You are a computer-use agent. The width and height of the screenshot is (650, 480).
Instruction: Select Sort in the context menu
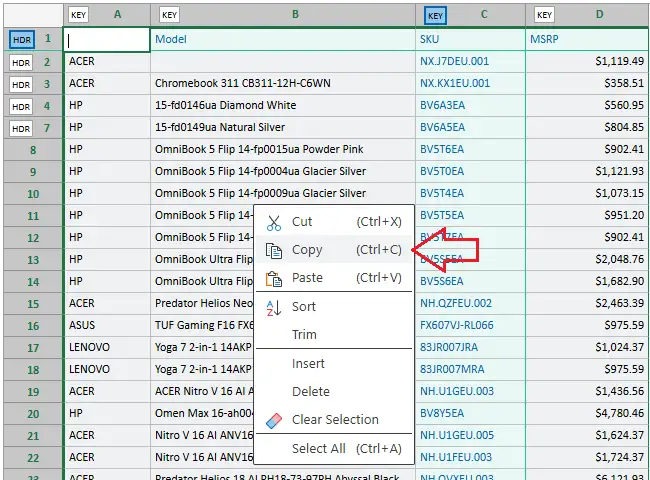click(334, 307)
